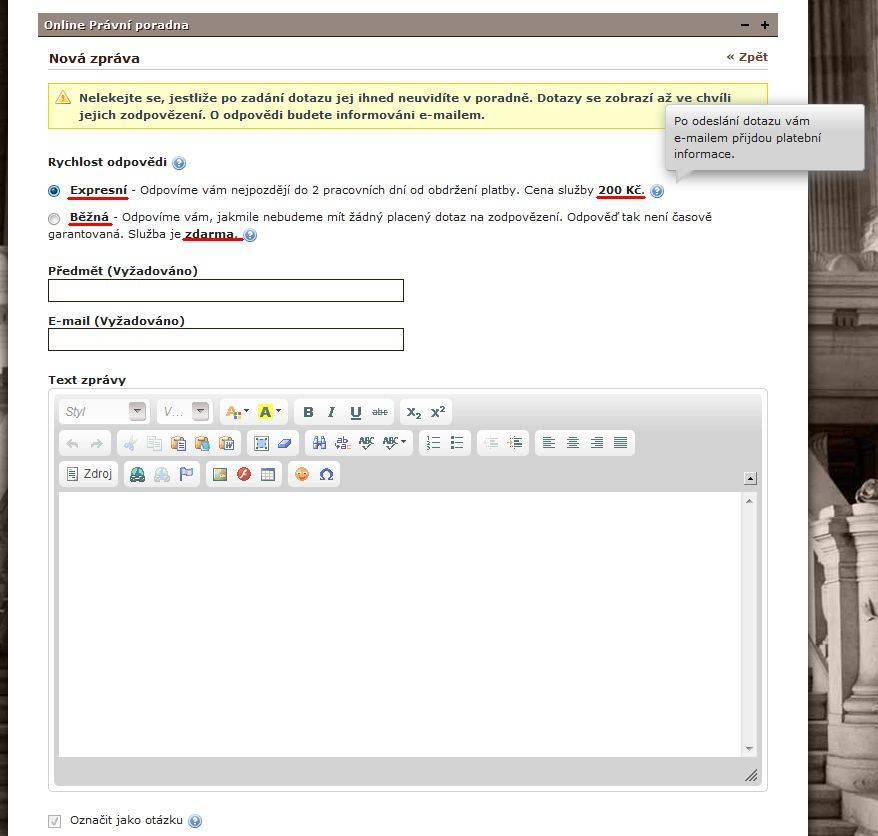The height and width of the screenshot is (836, 878).
Task: Cut selection with the scissors icon
Action: pyautogui.click(x=130, y=443)
